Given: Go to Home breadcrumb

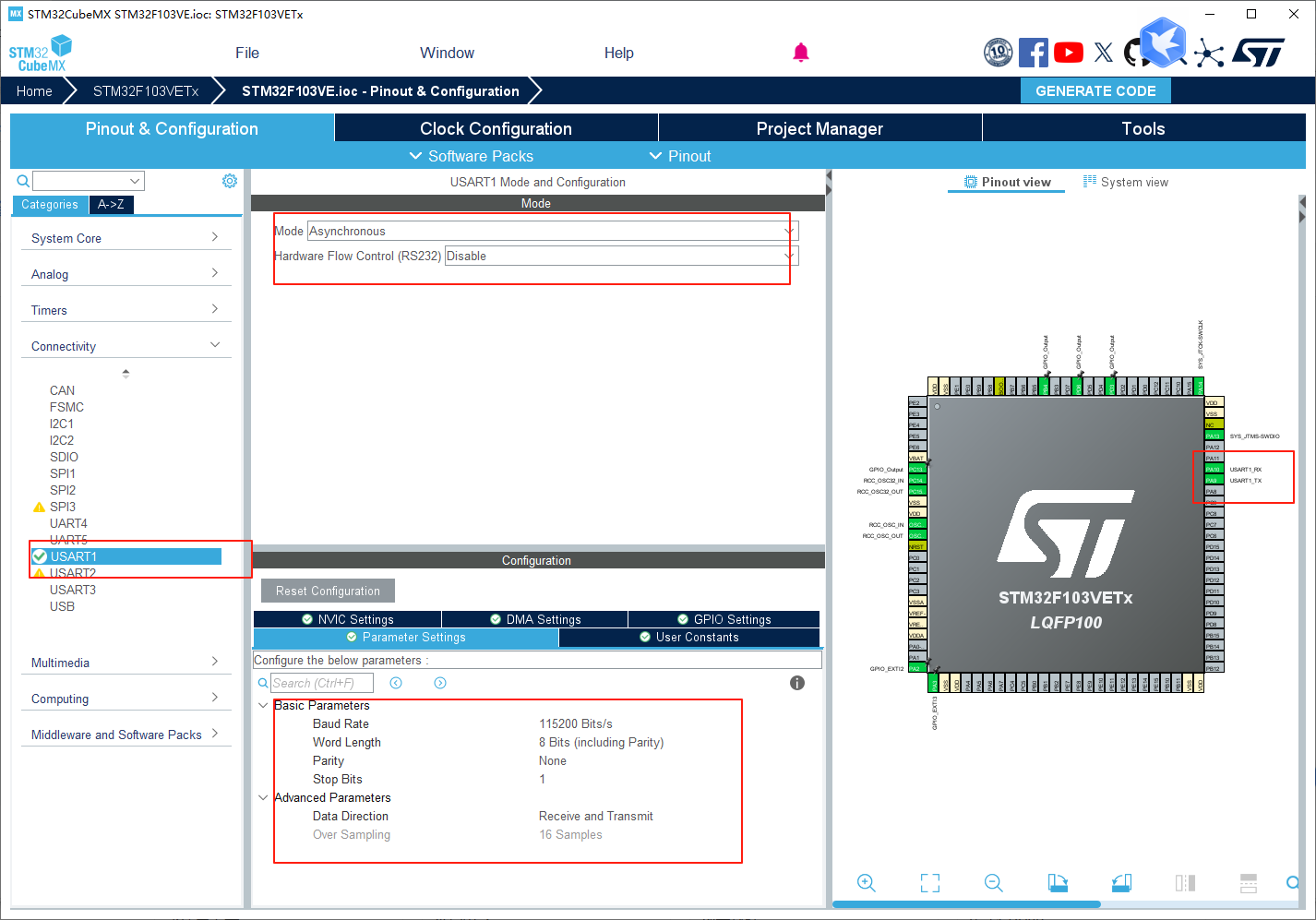Looking at the screenshot, I should (34, 90).
